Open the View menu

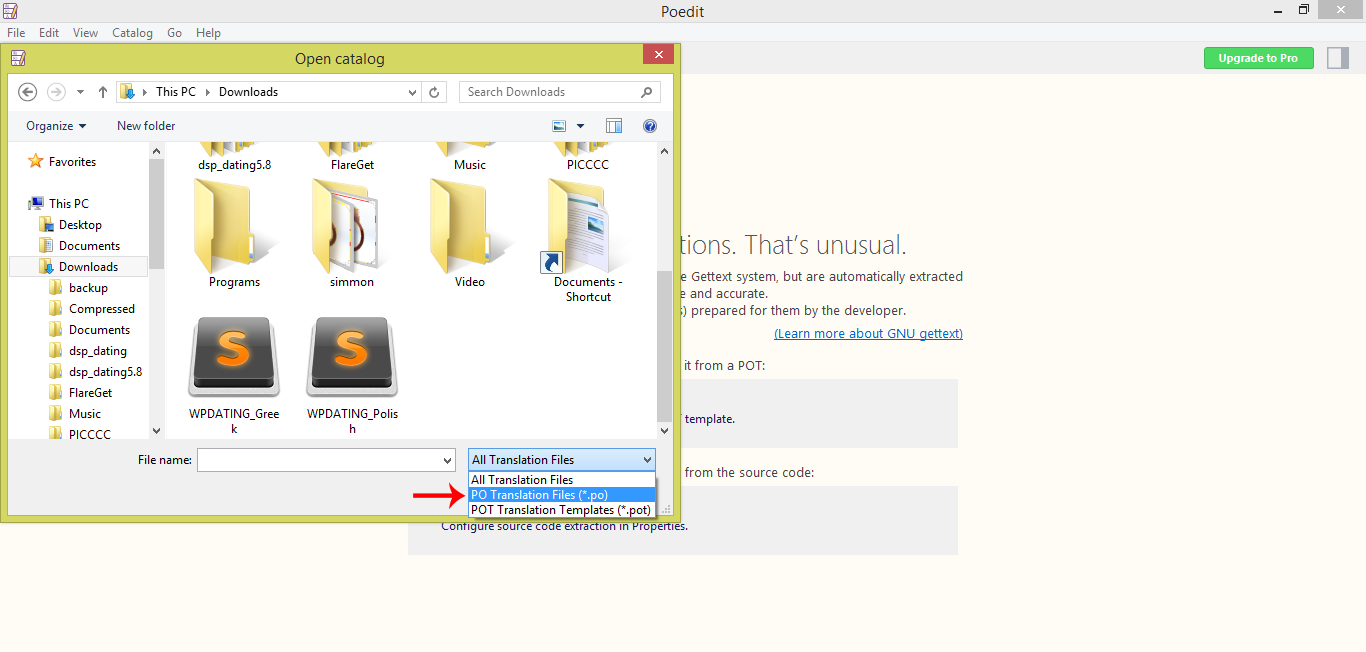[86, 33]
